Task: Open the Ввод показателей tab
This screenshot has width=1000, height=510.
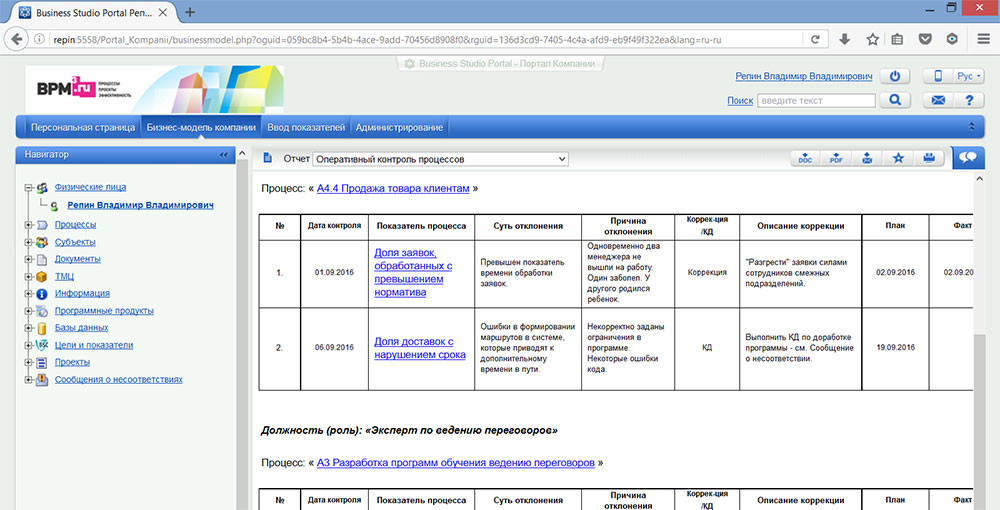Action: click(x=306, y=128)
